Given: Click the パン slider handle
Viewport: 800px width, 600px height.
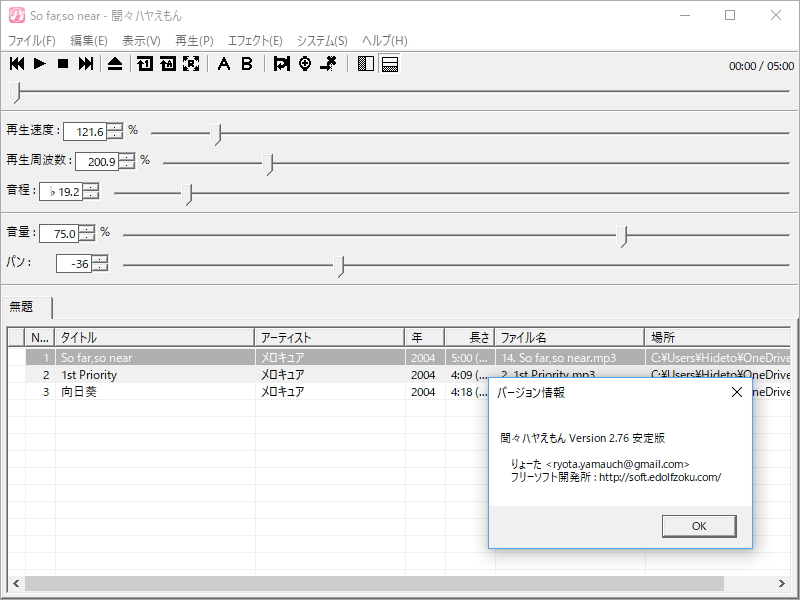Looking at the screenshot, I should coord(341,265).
